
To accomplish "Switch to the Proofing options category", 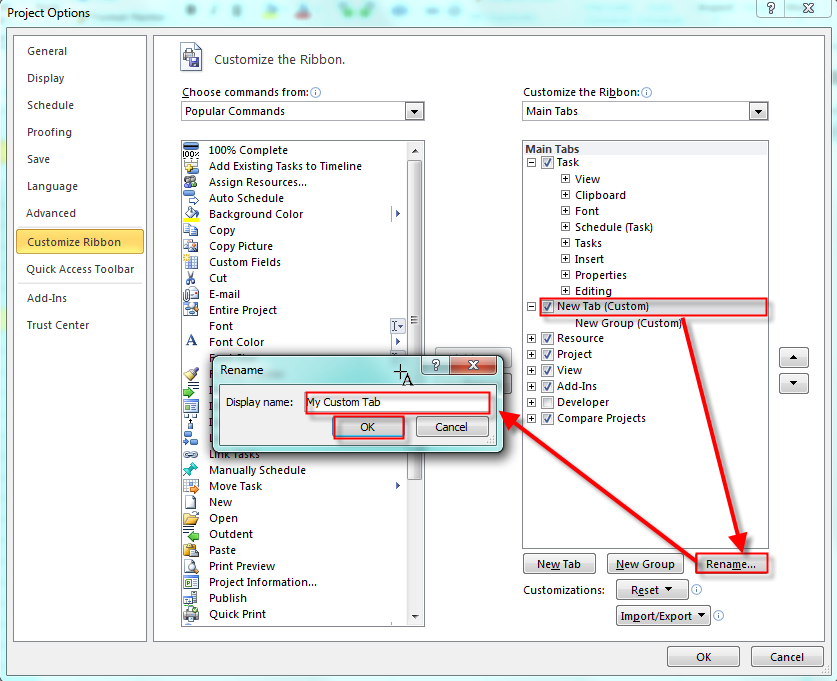I will (x=49, y=132).
